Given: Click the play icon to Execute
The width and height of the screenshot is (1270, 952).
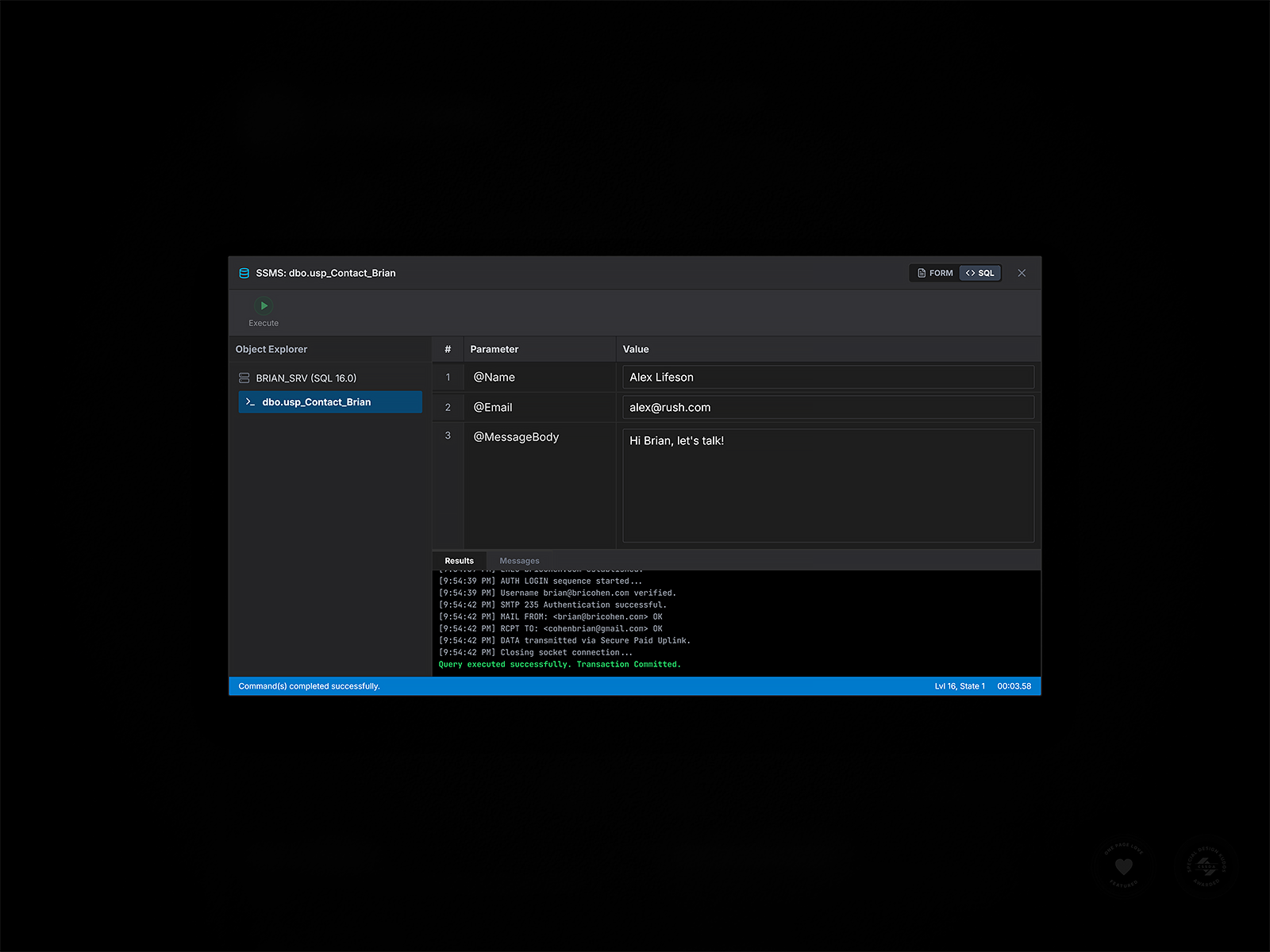Looking at the screenshot, I should [x=263, y=305].
